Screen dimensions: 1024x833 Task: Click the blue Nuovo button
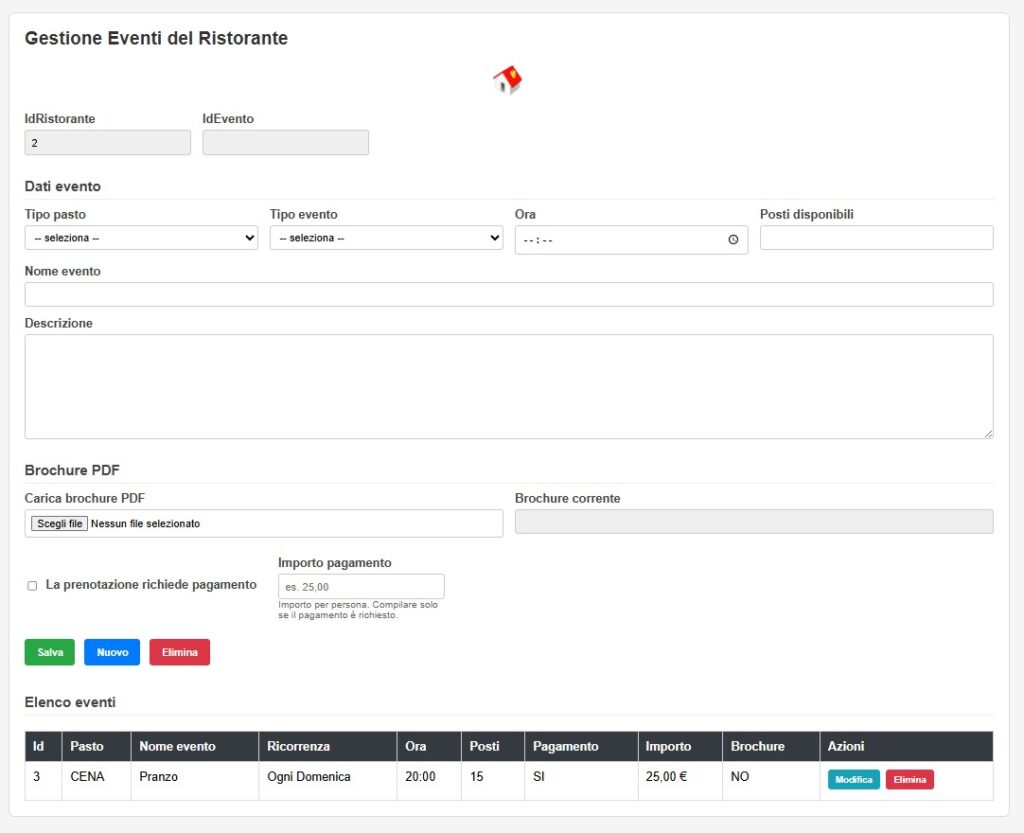[x=112, y=652]
